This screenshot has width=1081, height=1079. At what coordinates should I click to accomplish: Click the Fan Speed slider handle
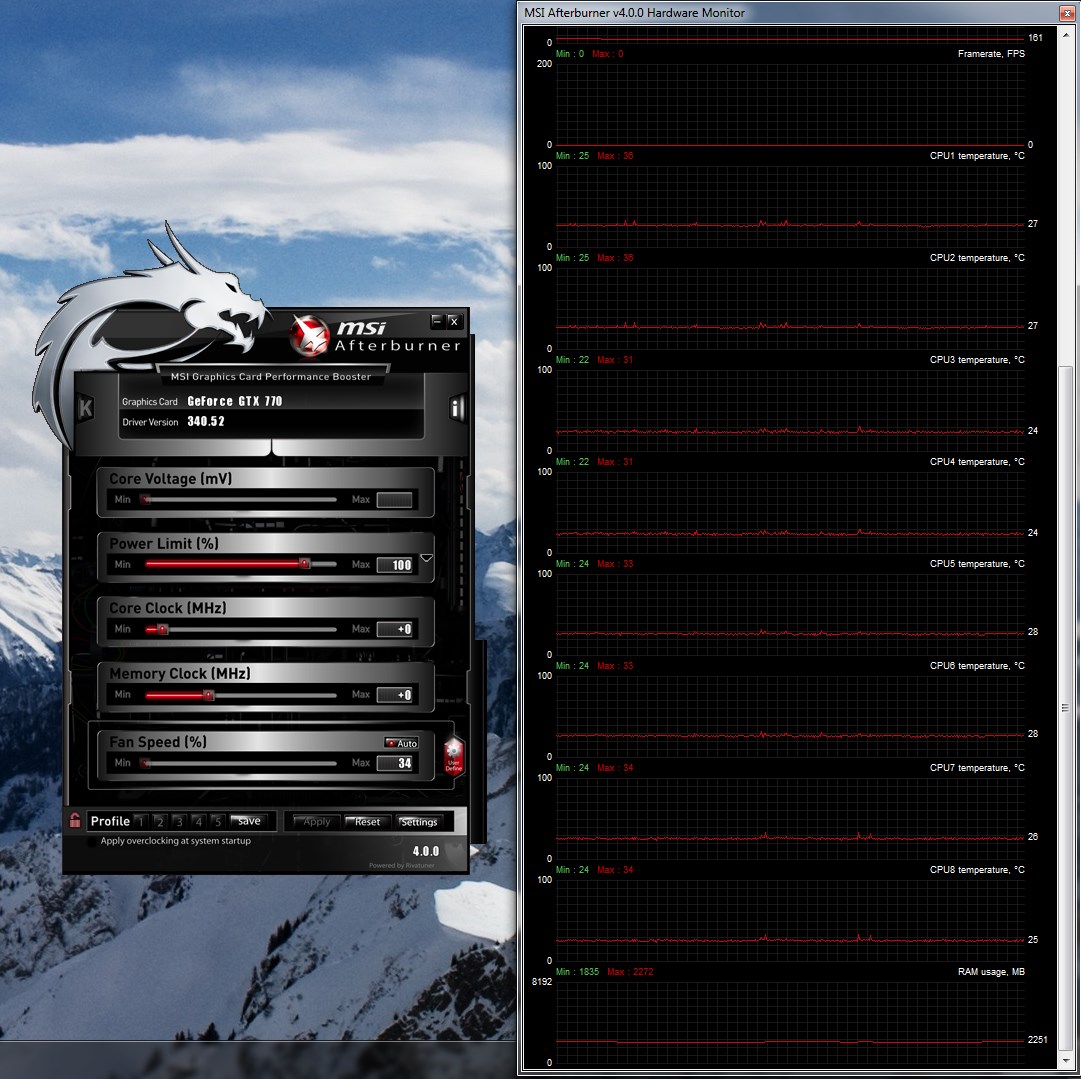pyautogui.click(x=145, y=763)
